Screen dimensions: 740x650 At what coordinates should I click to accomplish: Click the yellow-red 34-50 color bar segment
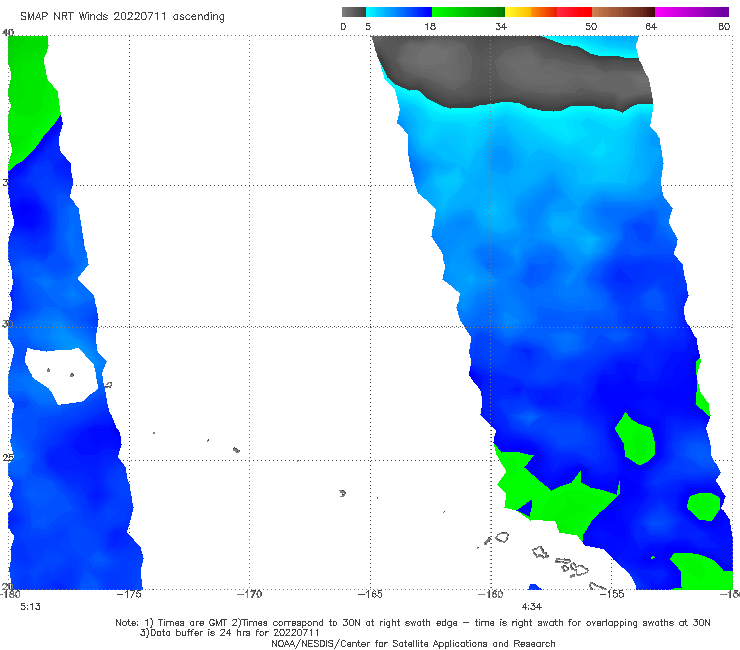pos(548,12)
